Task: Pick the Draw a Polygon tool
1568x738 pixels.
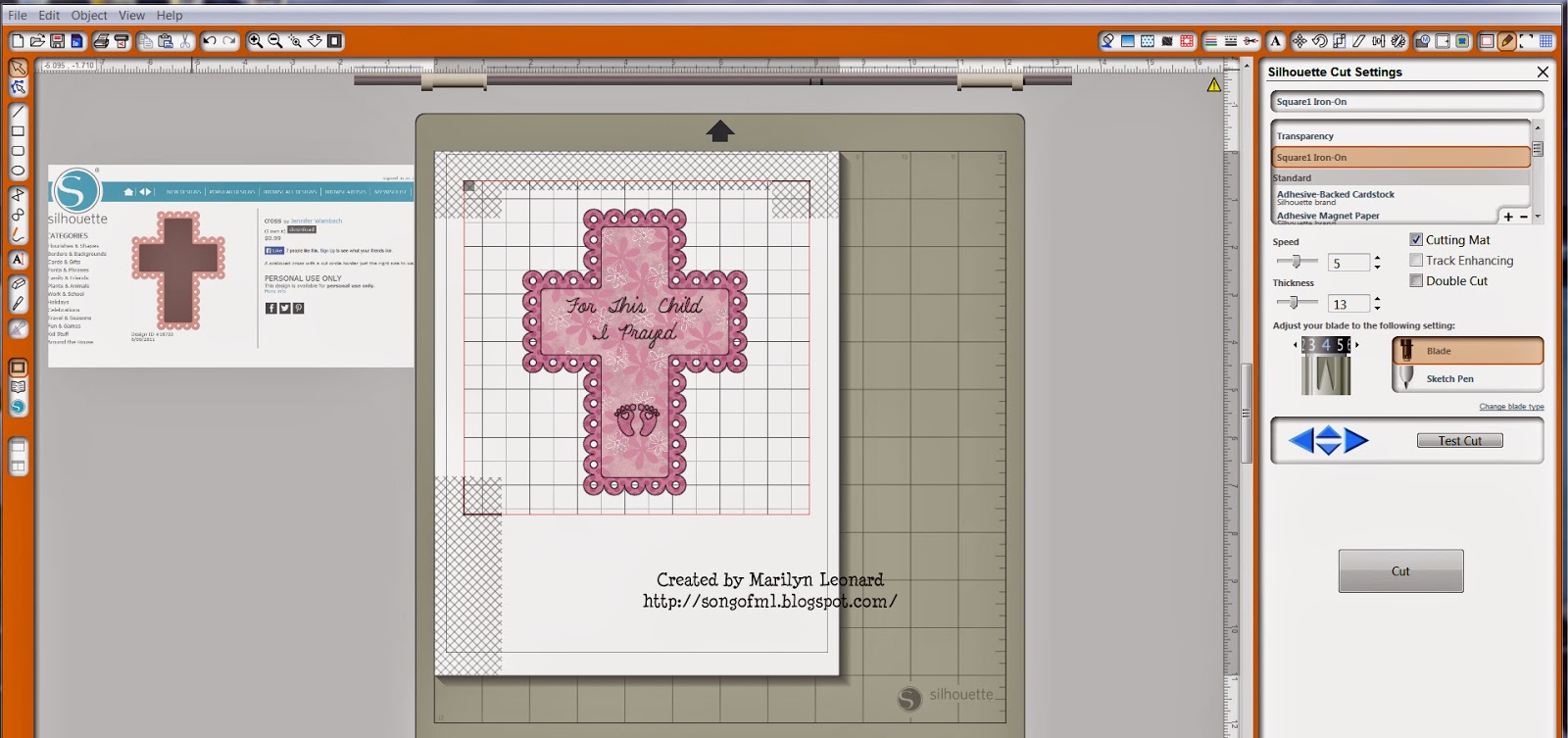Action: (x=18, y=194)
